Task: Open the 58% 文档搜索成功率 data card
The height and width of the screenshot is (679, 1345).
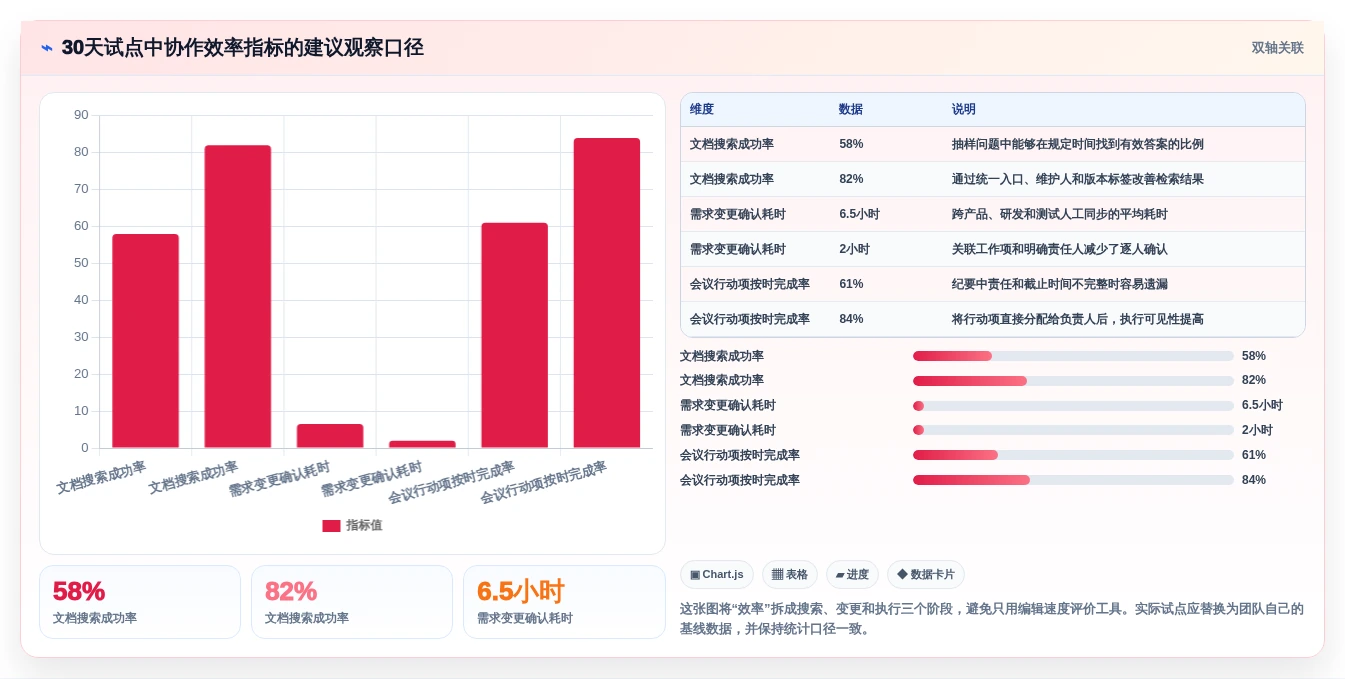Action: click(140, 602)
